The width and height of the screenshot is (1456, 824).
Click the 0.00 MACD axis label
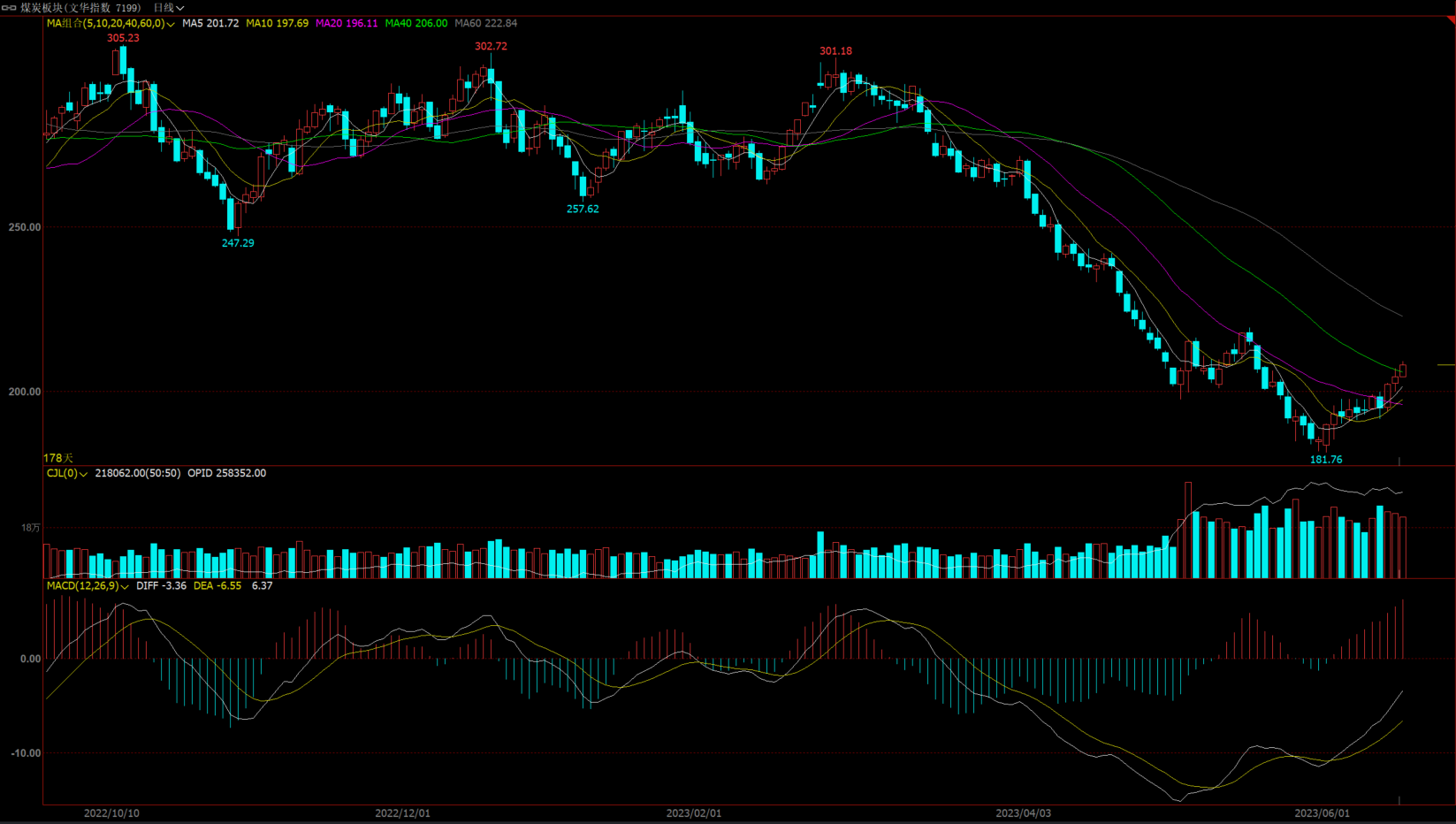click(31, 659)
